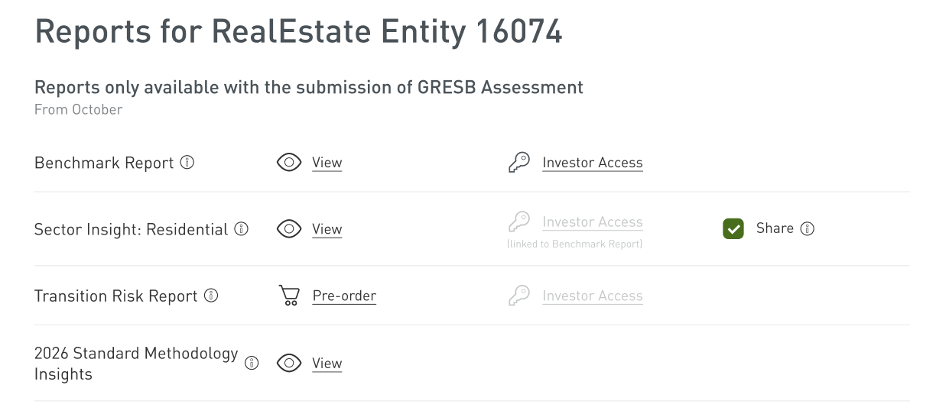Screen dimensions: 936x414
Task: Click the info icon beside Transition Risk Report
Action: pyautogui.click(x=211, y=295)
